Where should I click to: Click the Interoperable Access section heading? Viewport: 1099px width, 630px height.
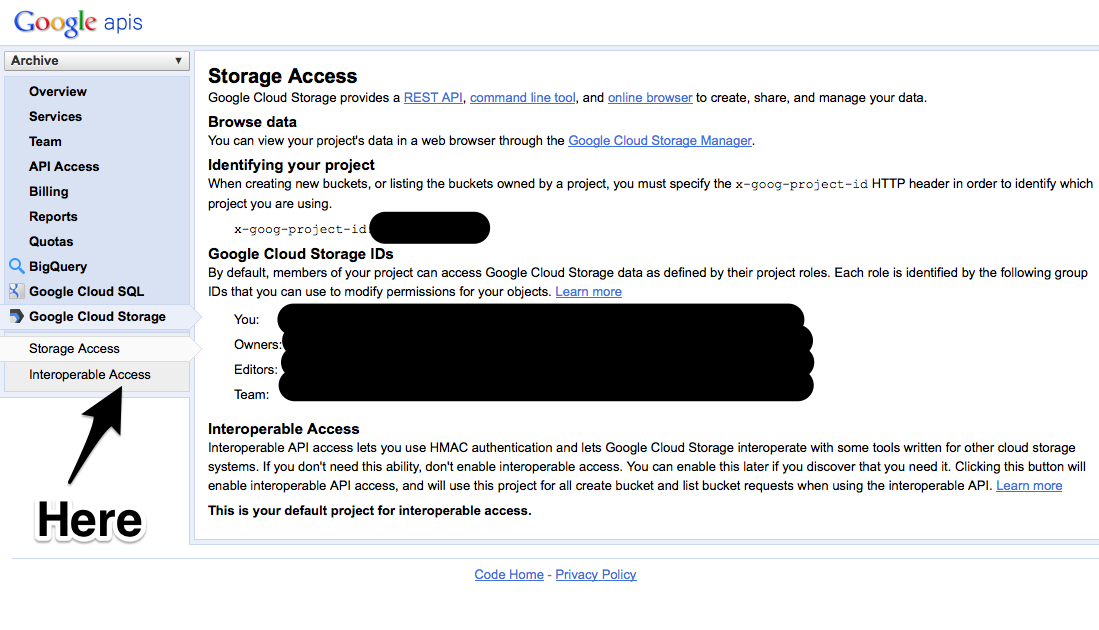click(284, 429)
